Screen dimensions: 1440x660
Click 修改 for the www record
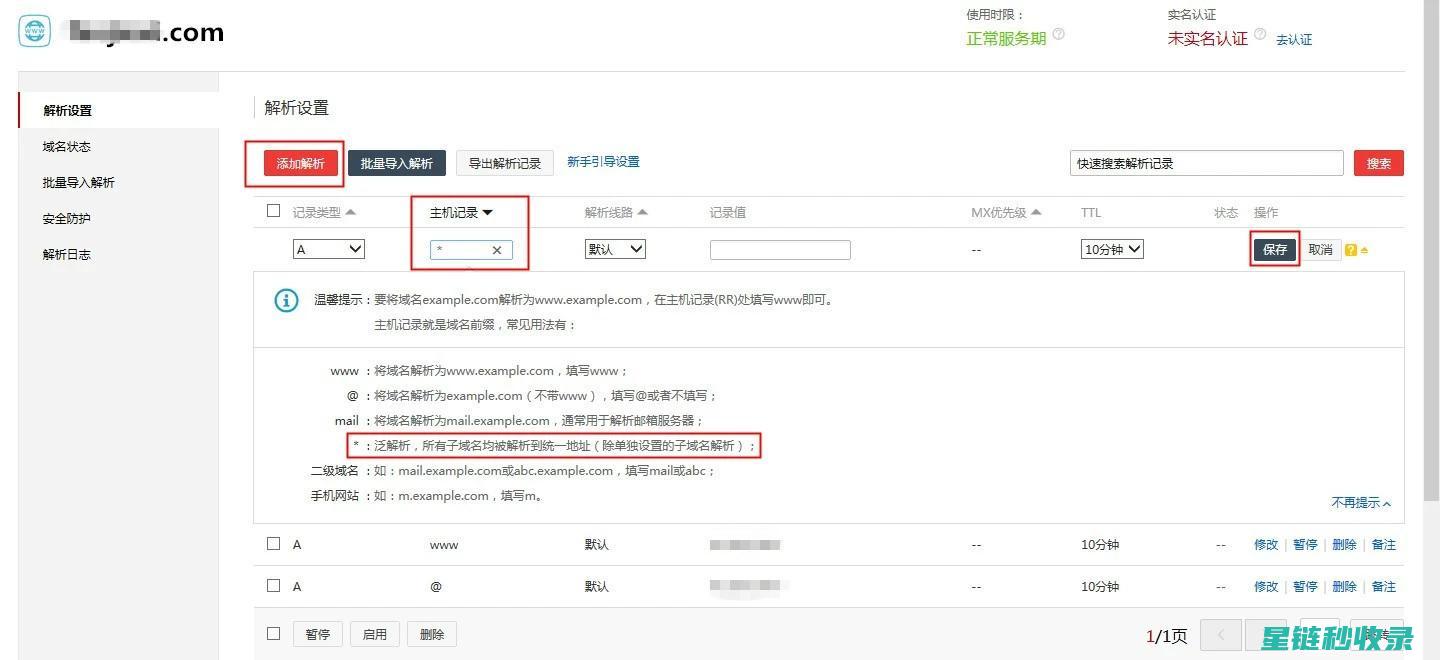(1266, 545)
